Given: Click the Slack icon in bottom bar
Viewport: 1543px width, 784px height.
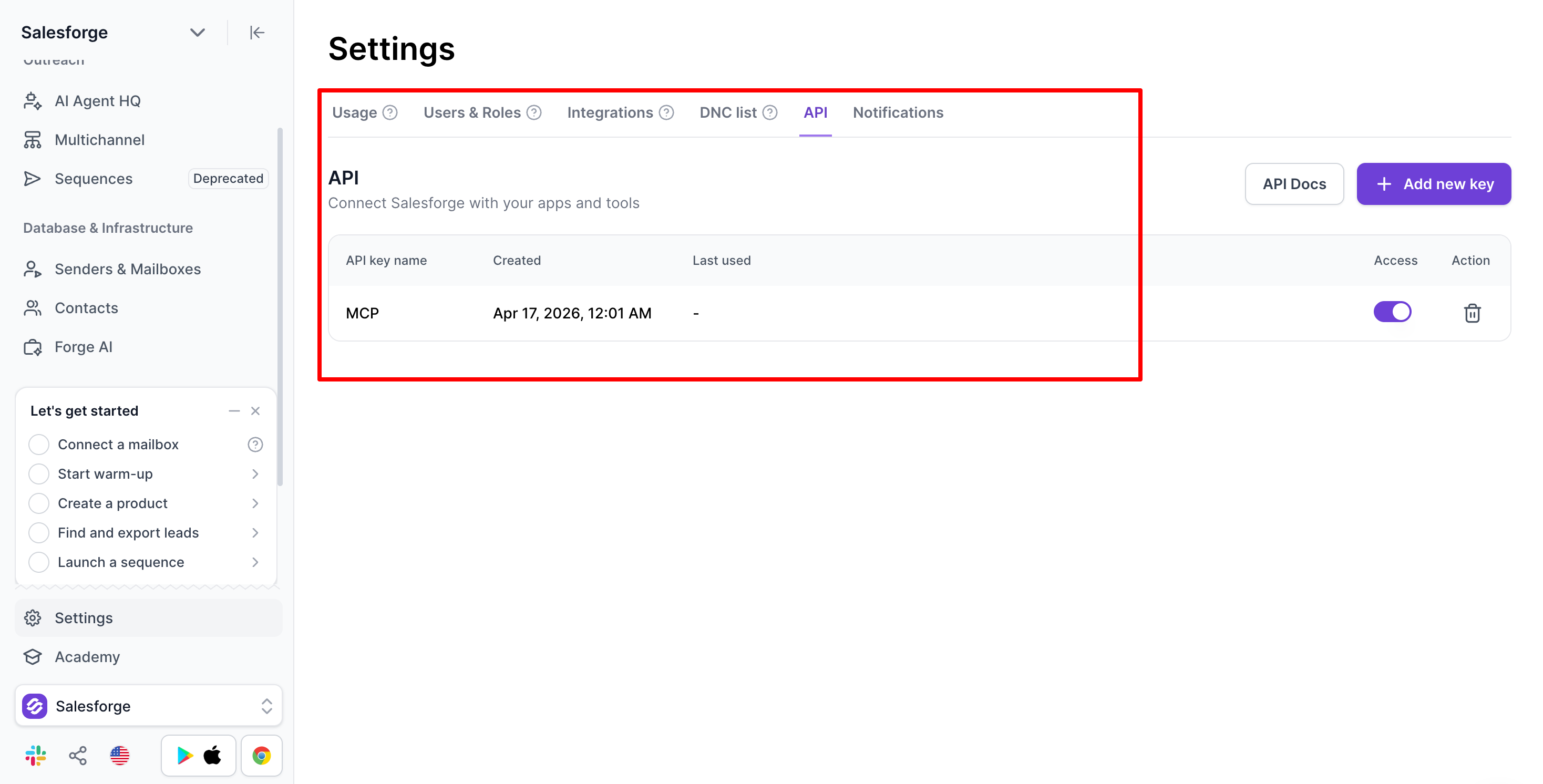Looking at the screenshot, I should click(x=36, y=755).
